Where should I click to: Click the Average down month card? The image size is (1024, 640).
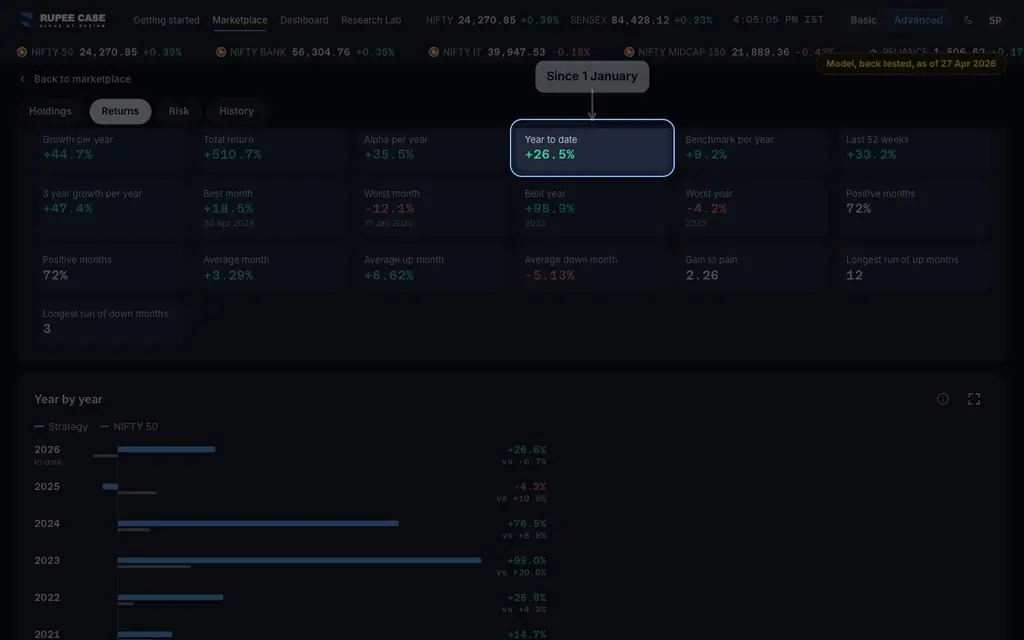592,268
